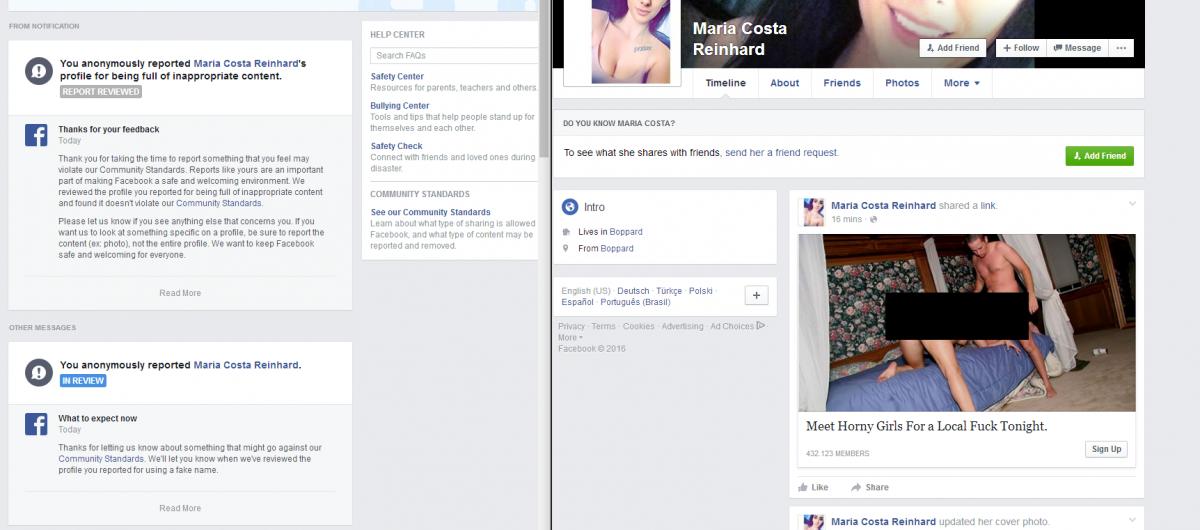Click the Search FAQs input field

tap(453, 56)
